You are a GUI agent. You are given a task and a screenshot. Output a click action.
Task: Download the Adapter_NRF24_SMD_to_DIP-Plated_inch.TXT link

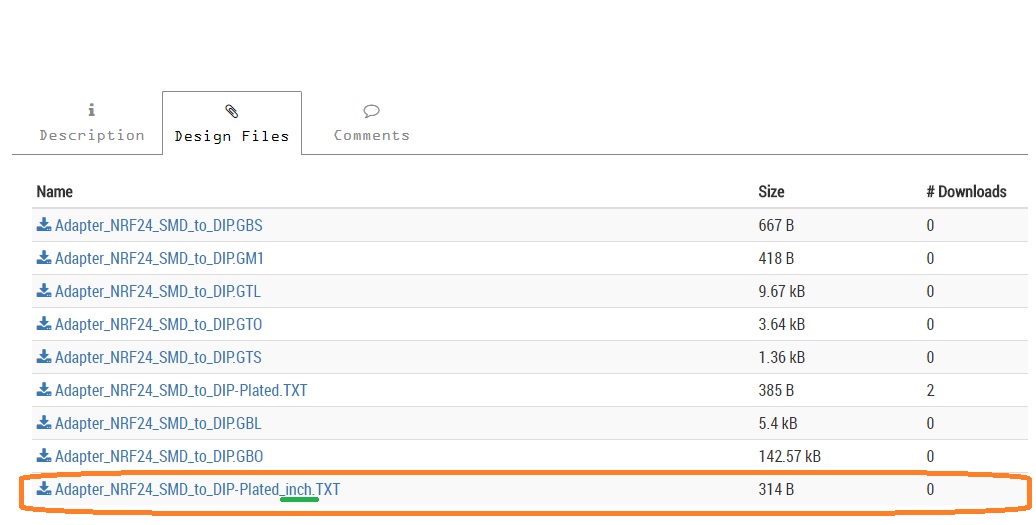(x=197, y=489)
